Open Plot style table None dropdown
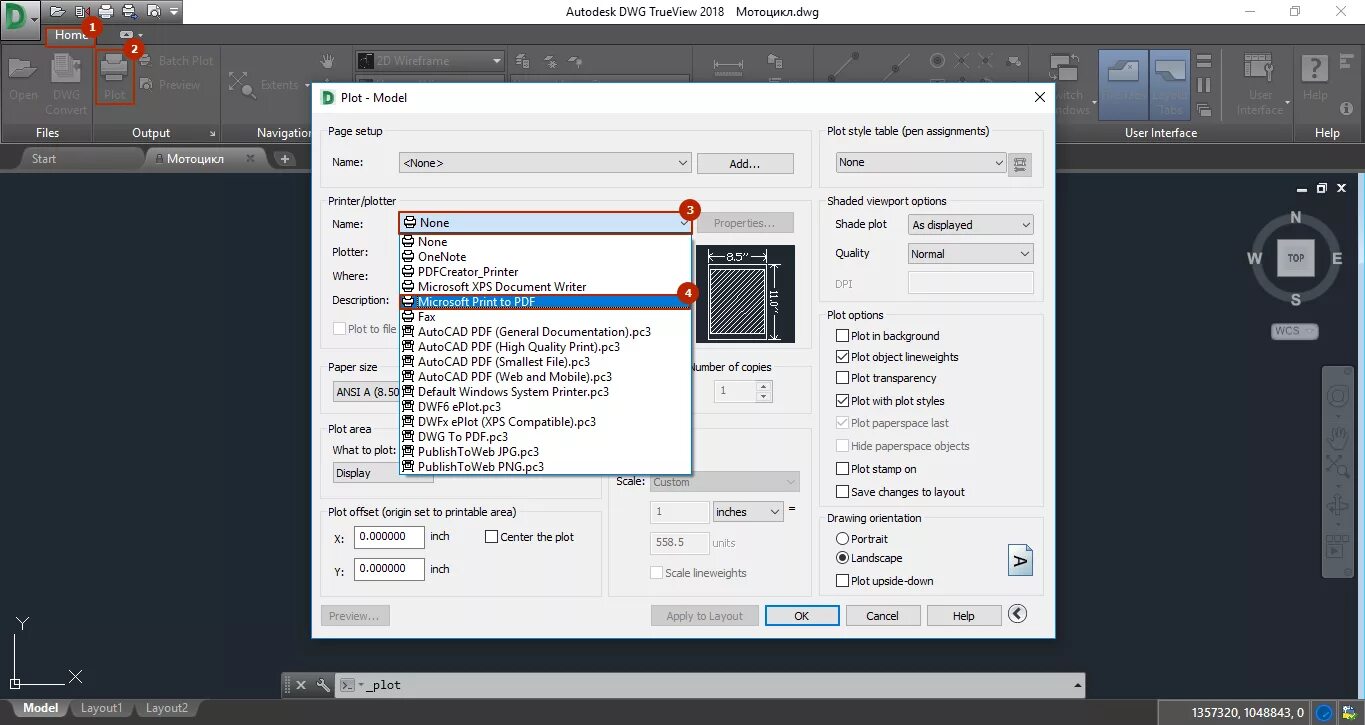Viewport: 1365px width, 725px height. point(921,162)
